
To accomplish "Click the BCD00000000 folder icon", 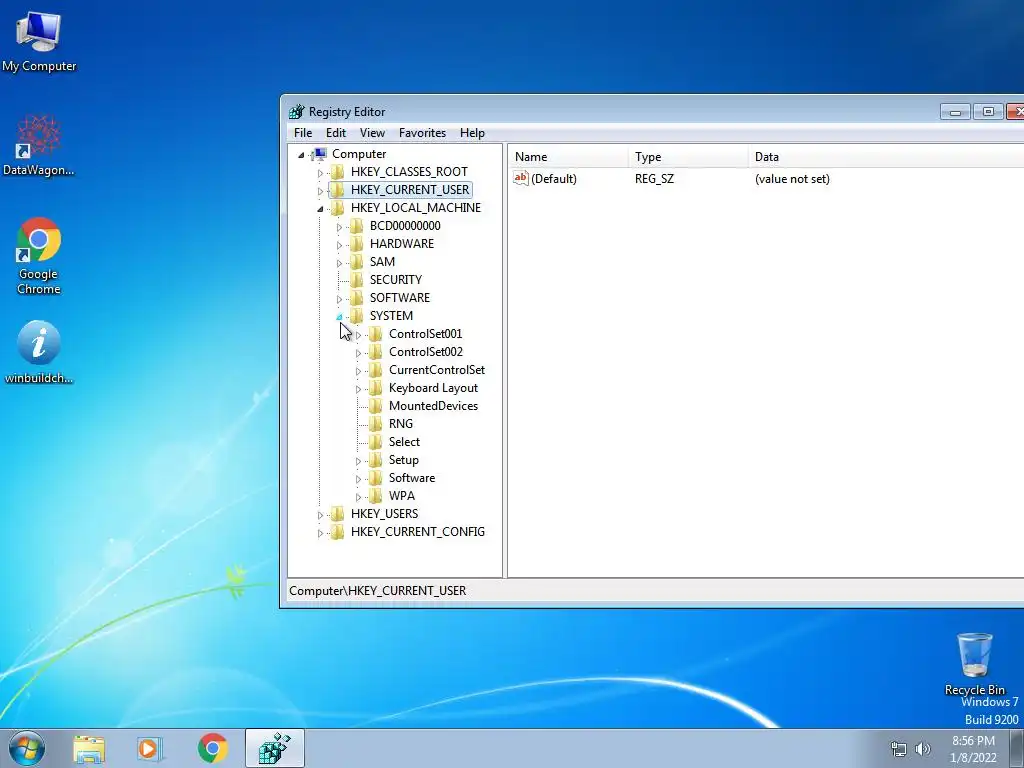I will (x=357, y=226).
